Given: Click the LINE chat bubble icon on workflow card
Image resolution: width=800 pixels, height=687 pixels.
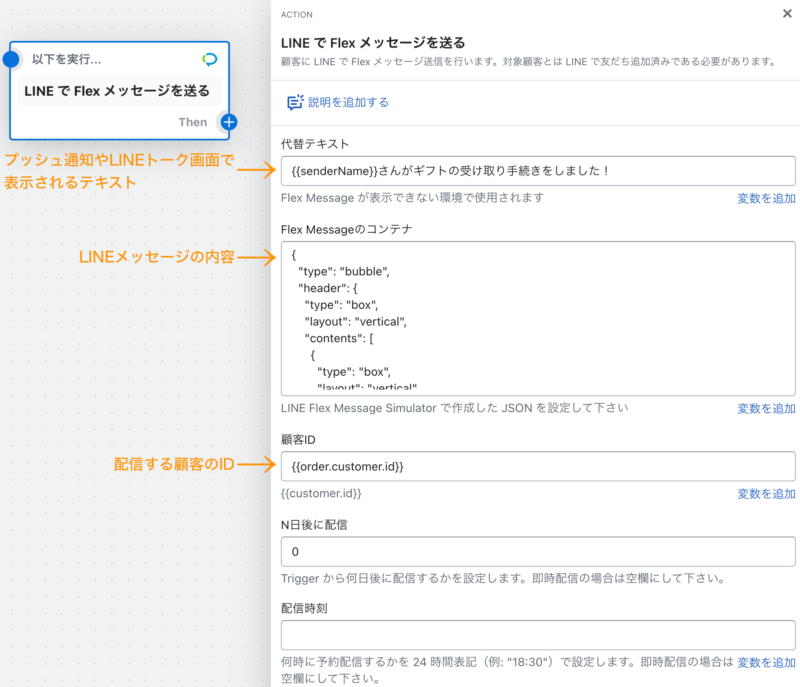Looking at the screenshot, I should point(210,59).
